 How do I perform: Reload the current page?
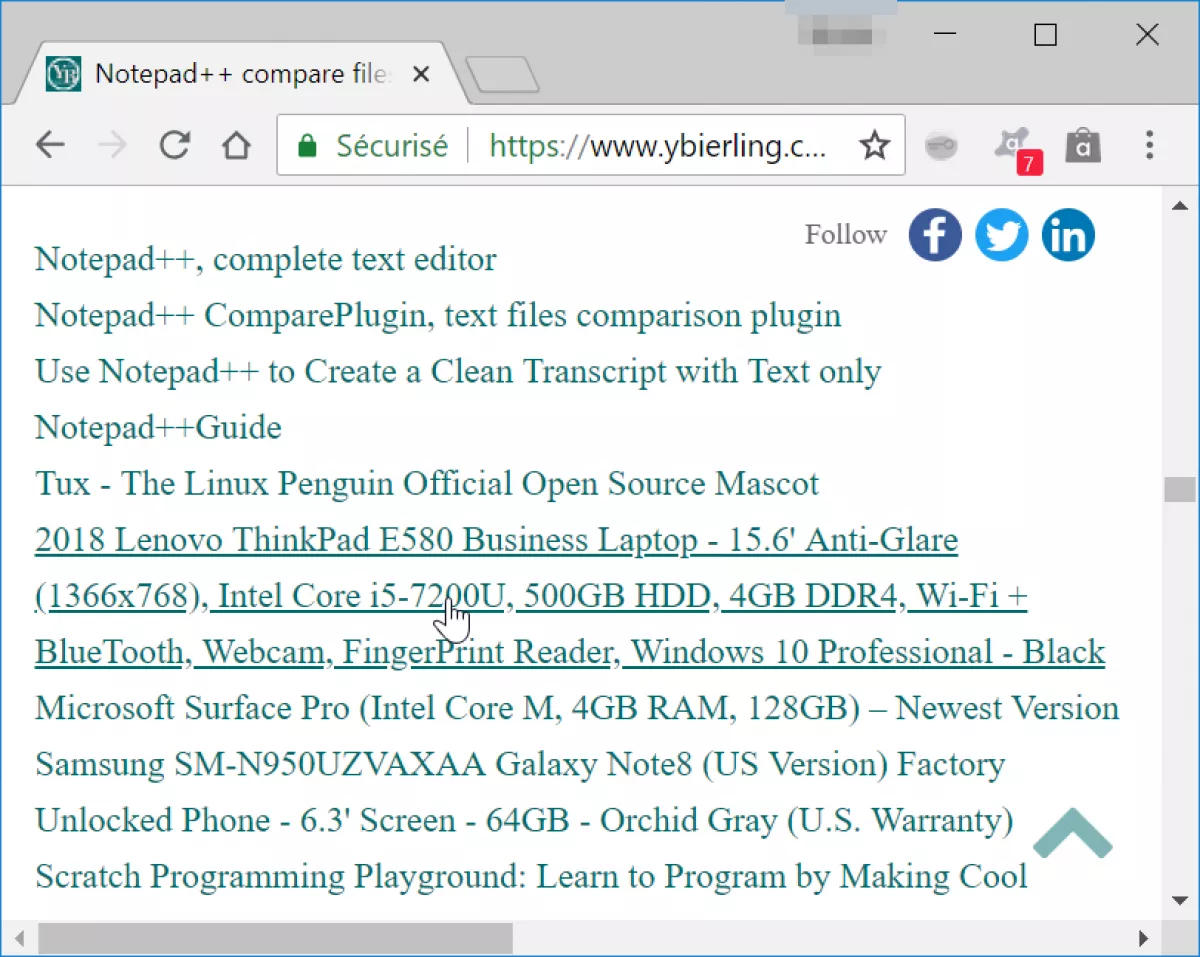click(175, 146)
